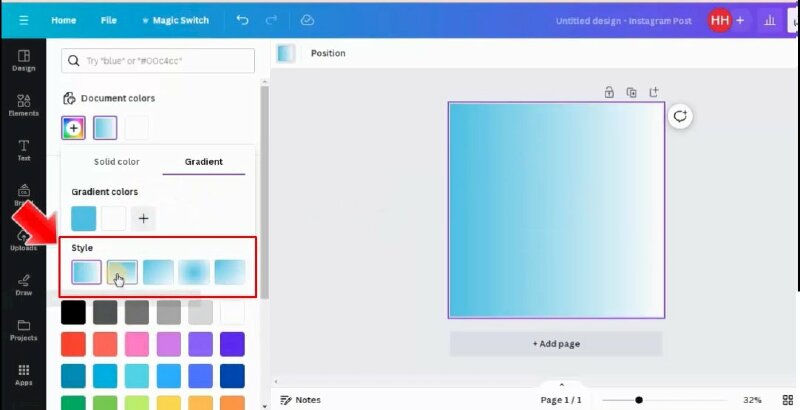Viewport: 800px width, 410px height.
Task: Pick the pink color swatch
Action: (137, 344)
